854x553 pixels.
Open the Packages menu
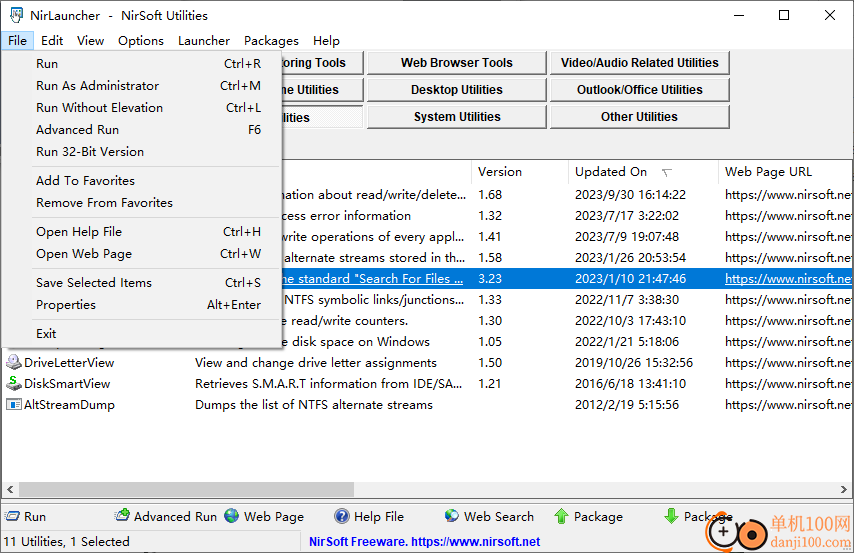pyautogui.click(x=271, y=41)
